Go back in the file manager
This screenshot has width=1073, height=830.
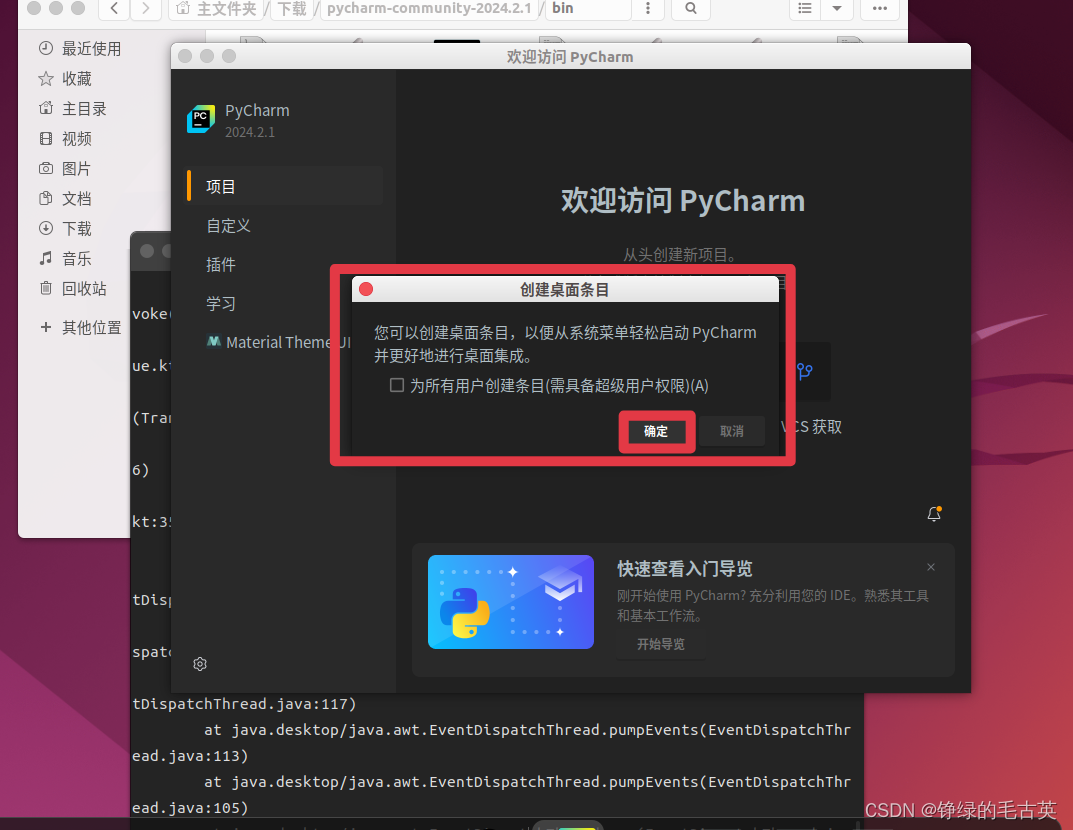point(114,8)
